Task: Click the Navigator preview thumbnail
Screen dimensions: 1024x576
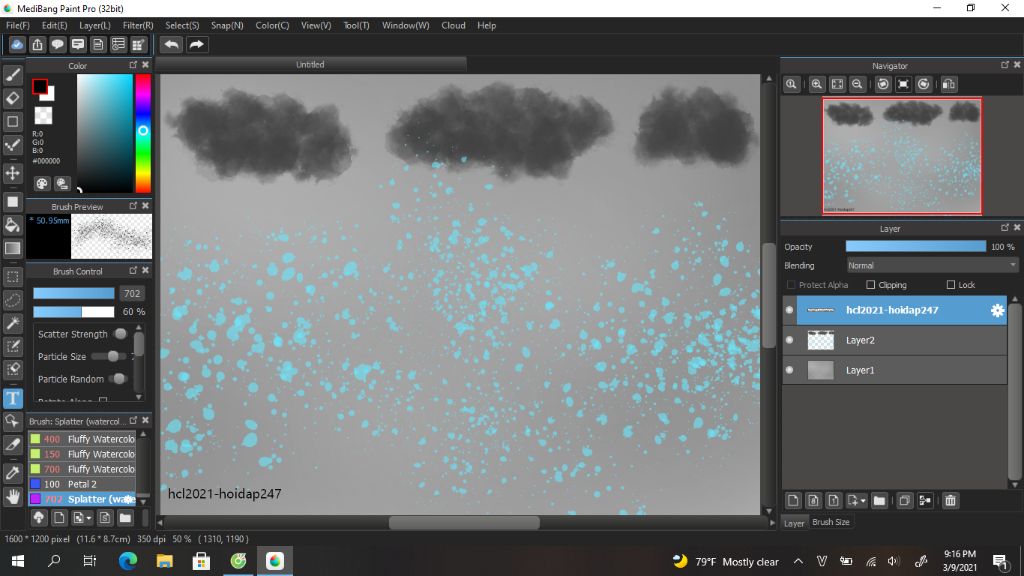Action: [x=902, y=156]
